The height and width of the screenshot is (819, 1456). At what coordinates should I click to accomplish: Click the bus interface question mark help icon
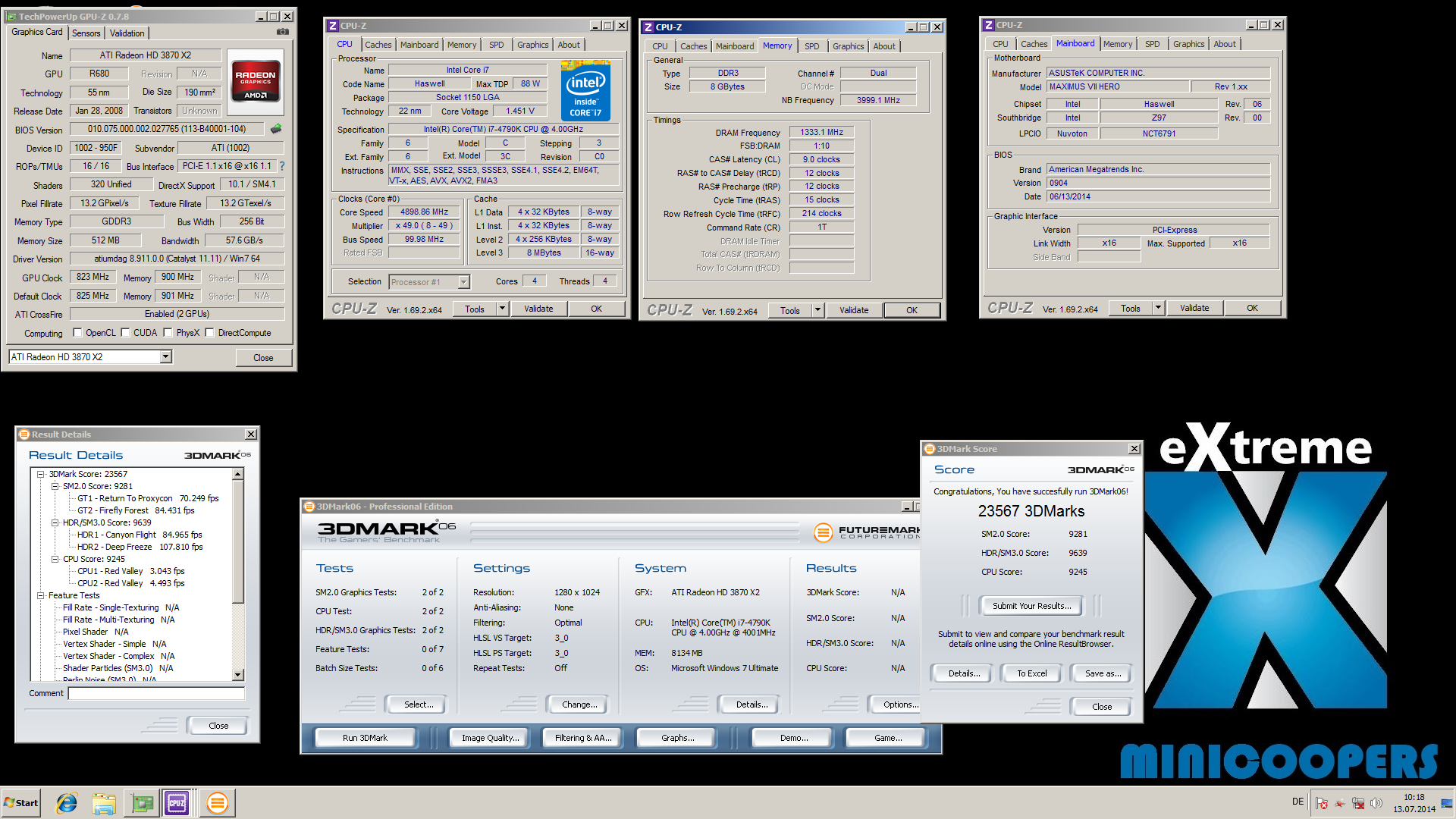point(282,166)
